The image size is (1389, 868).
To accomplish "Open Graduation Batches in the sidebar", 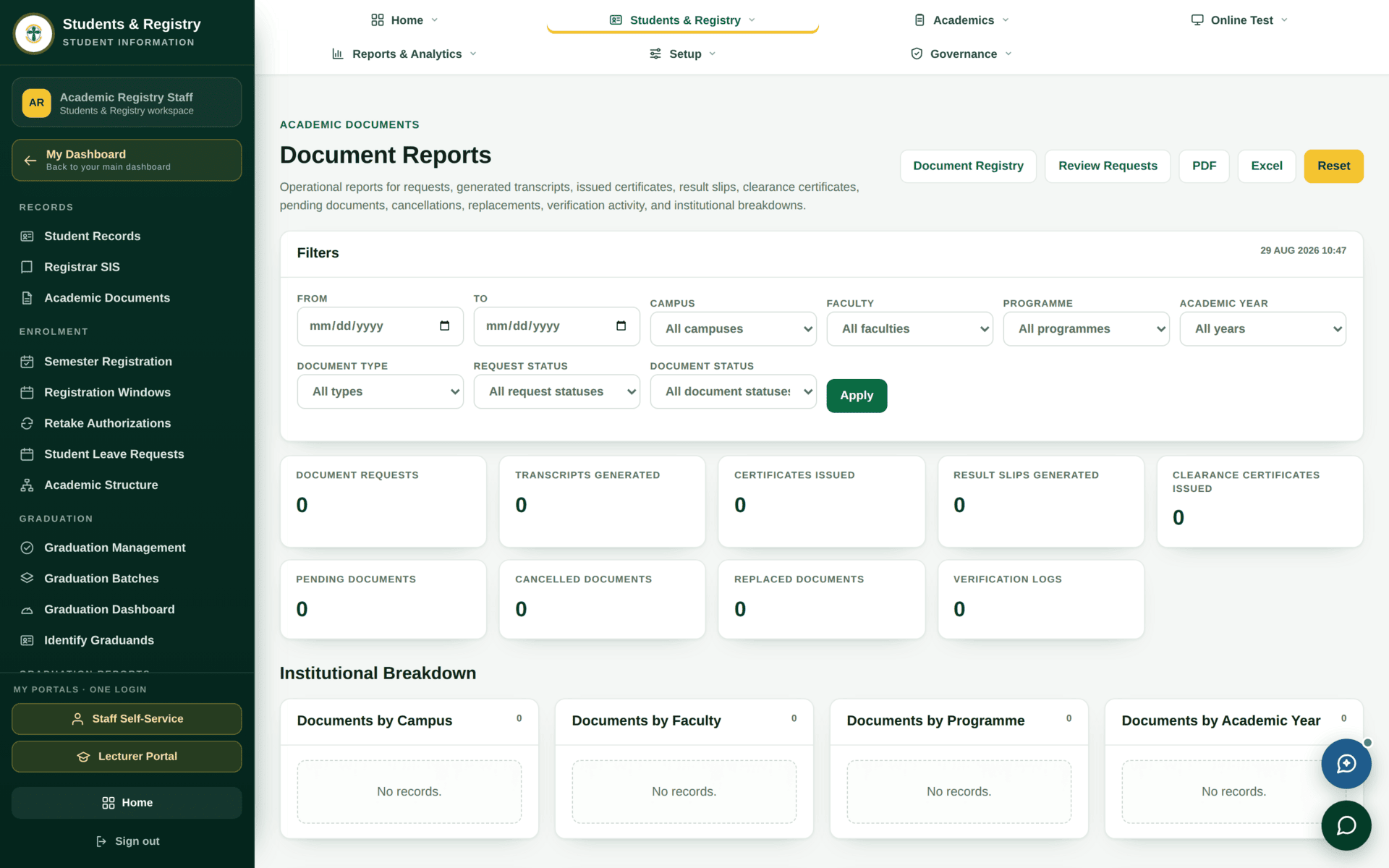I will (101, 579).
